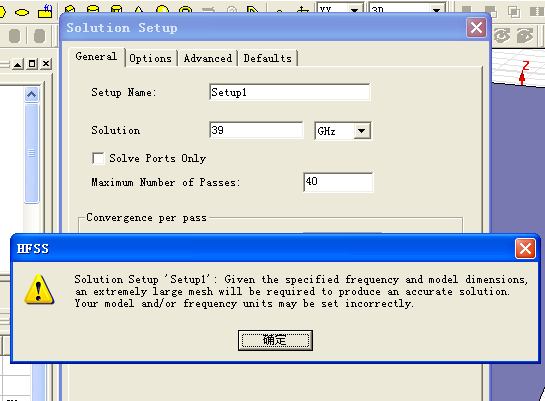The height and width of the screenshot is (401, 545).
Task: Click the second greyed-out octagon toolbar icon
Action: pos(39,36)
